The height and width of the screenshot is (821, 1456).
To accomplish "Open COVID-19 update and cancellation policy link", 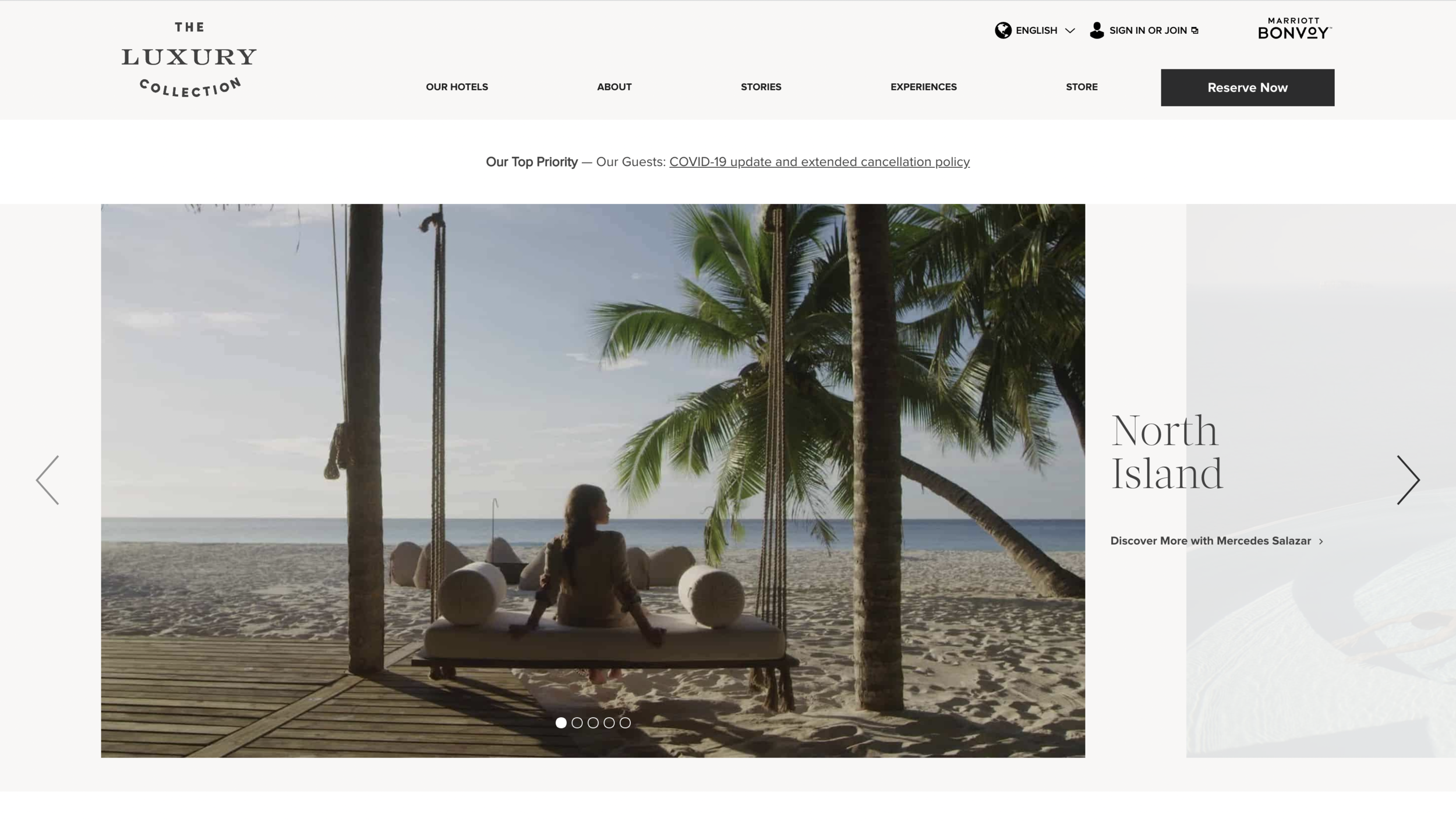I will pos(819,162).
